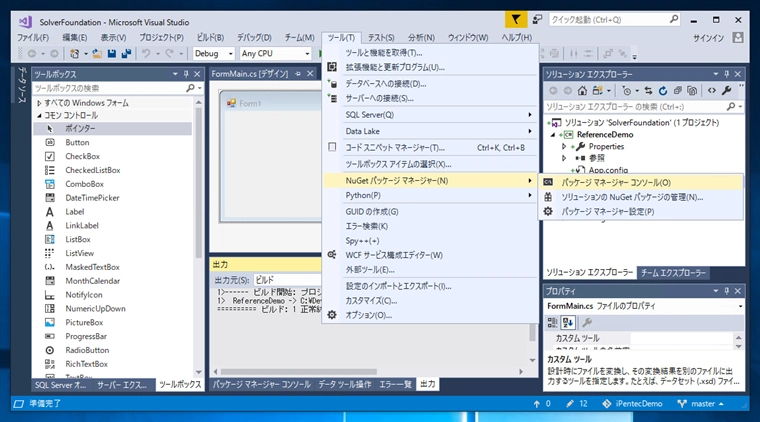
Task: Expand the 参照 node in Solution Explorer
Action: 564,158
